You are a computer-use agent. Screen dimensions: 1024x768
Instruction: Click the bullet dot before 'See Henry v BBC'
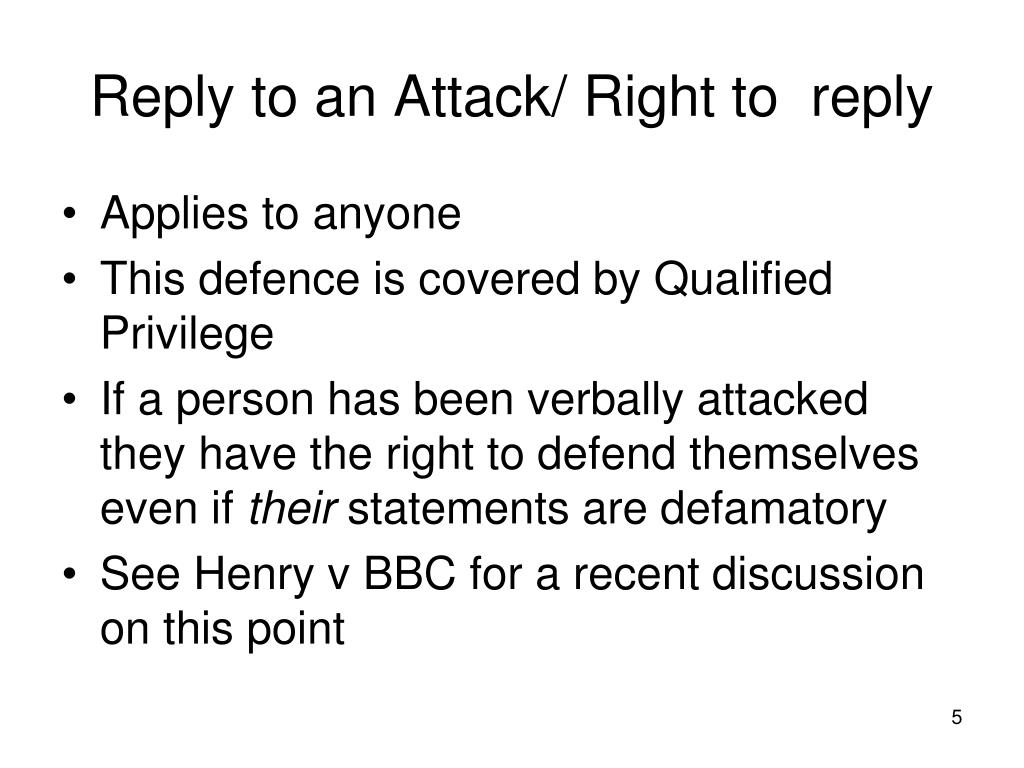tap(71, 575)
